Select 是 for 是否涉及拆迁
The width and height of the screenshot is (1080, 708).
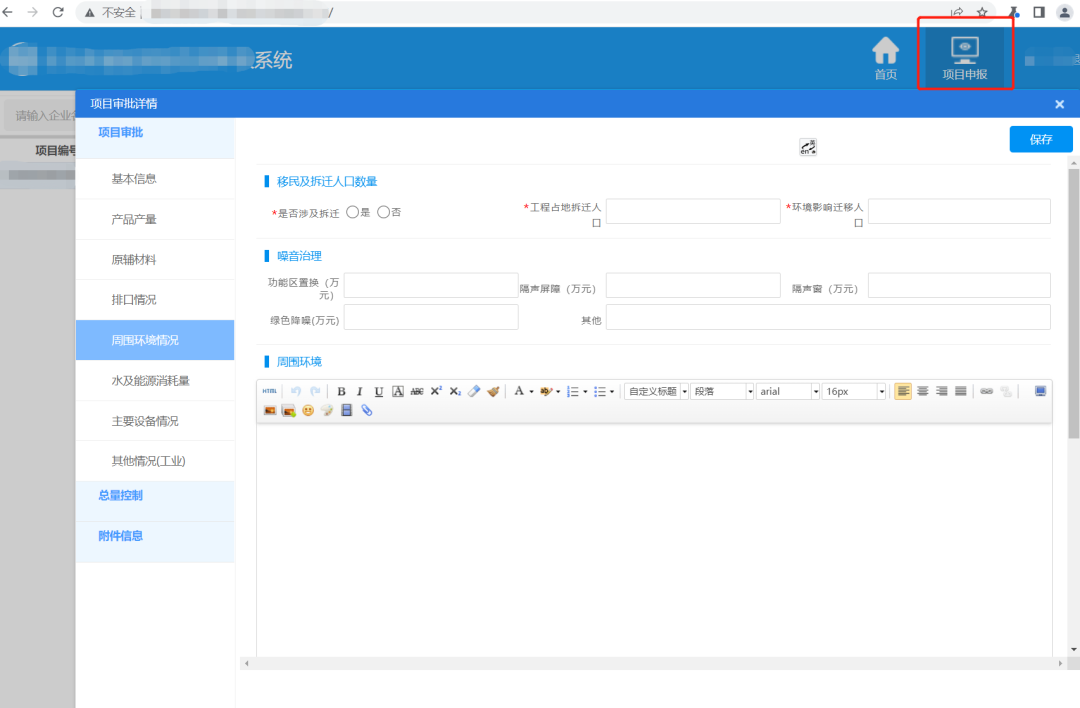click(353, 212)
